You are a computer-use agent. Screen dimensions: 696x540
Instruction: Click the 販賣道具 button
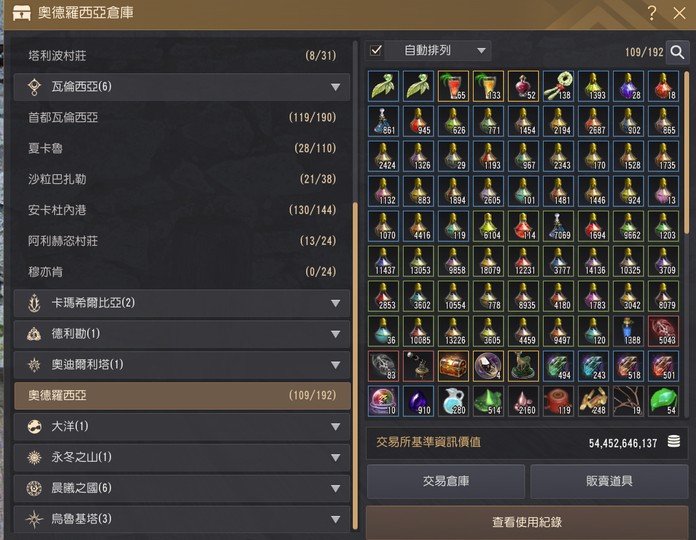pyautogui.click(x=609, y=481)
